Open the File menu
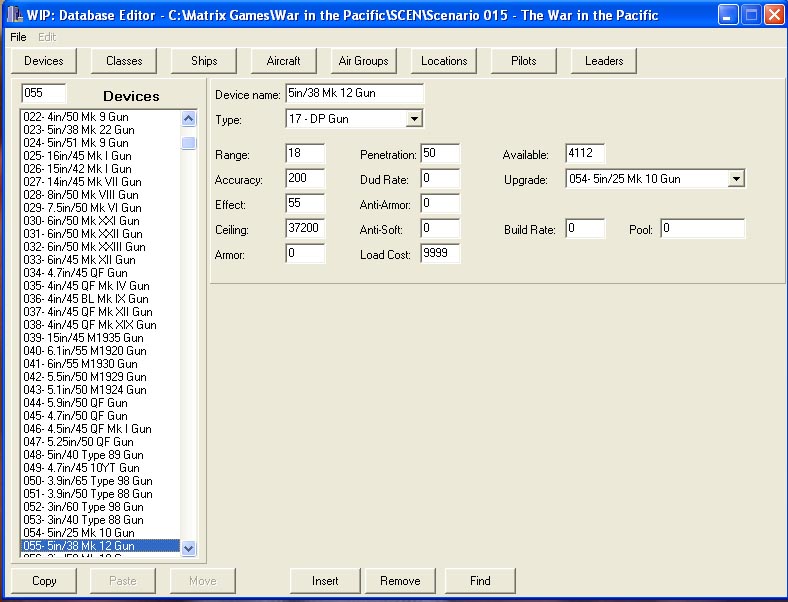788x602 pixels. pyautogui.click(x=18, y=37)
